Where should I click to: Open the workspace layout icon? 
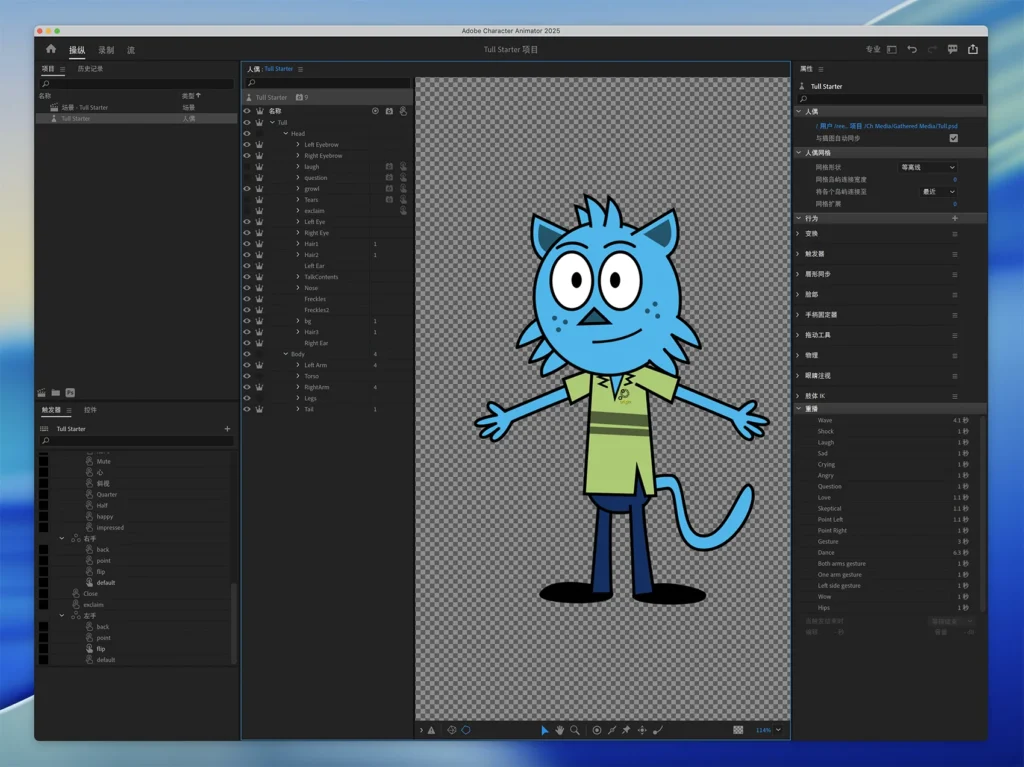(891, 50)
